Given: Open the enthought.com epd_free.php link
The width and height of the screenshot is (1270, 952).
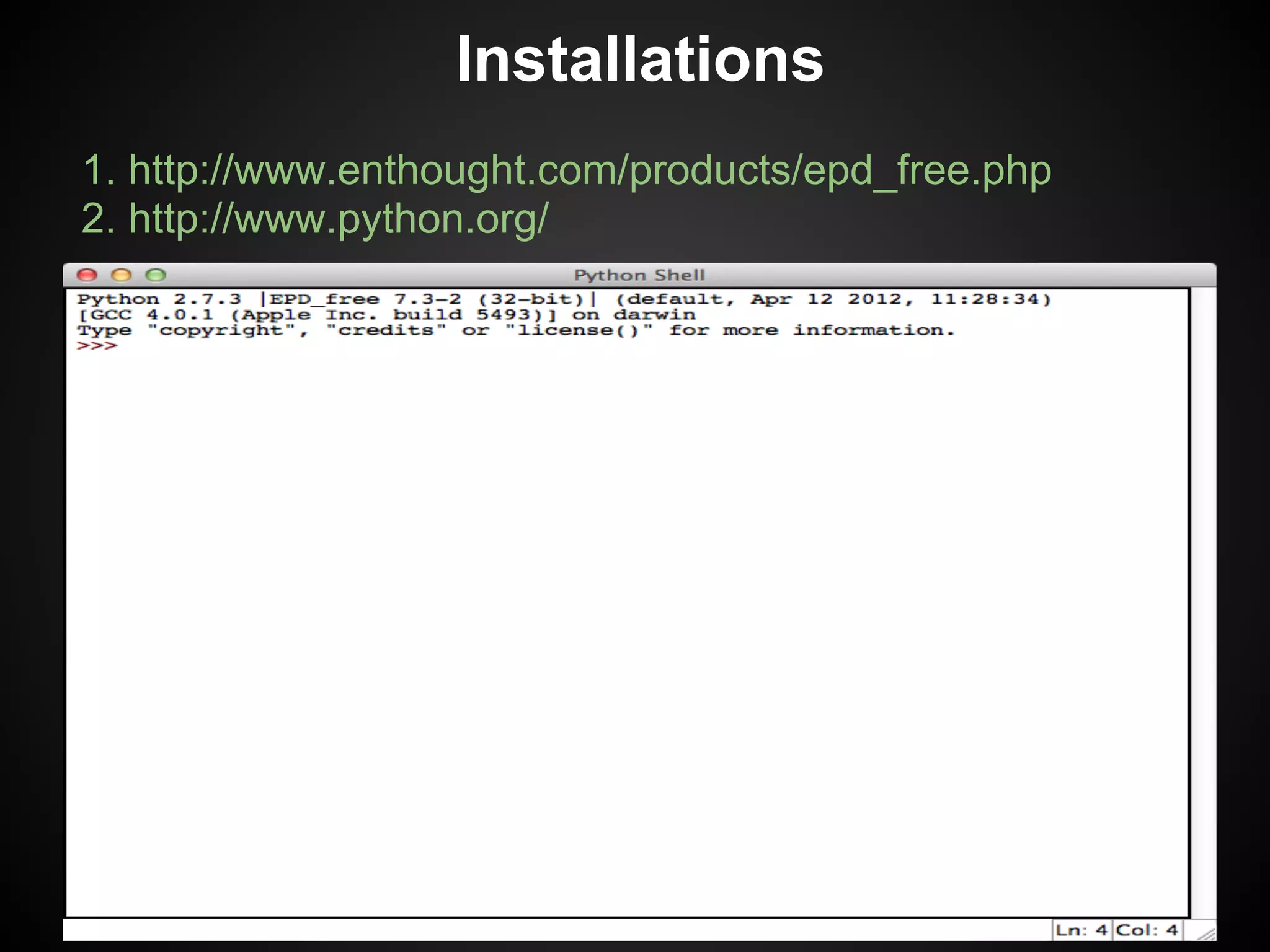Looking at the screenshot, I should (590, 170).
